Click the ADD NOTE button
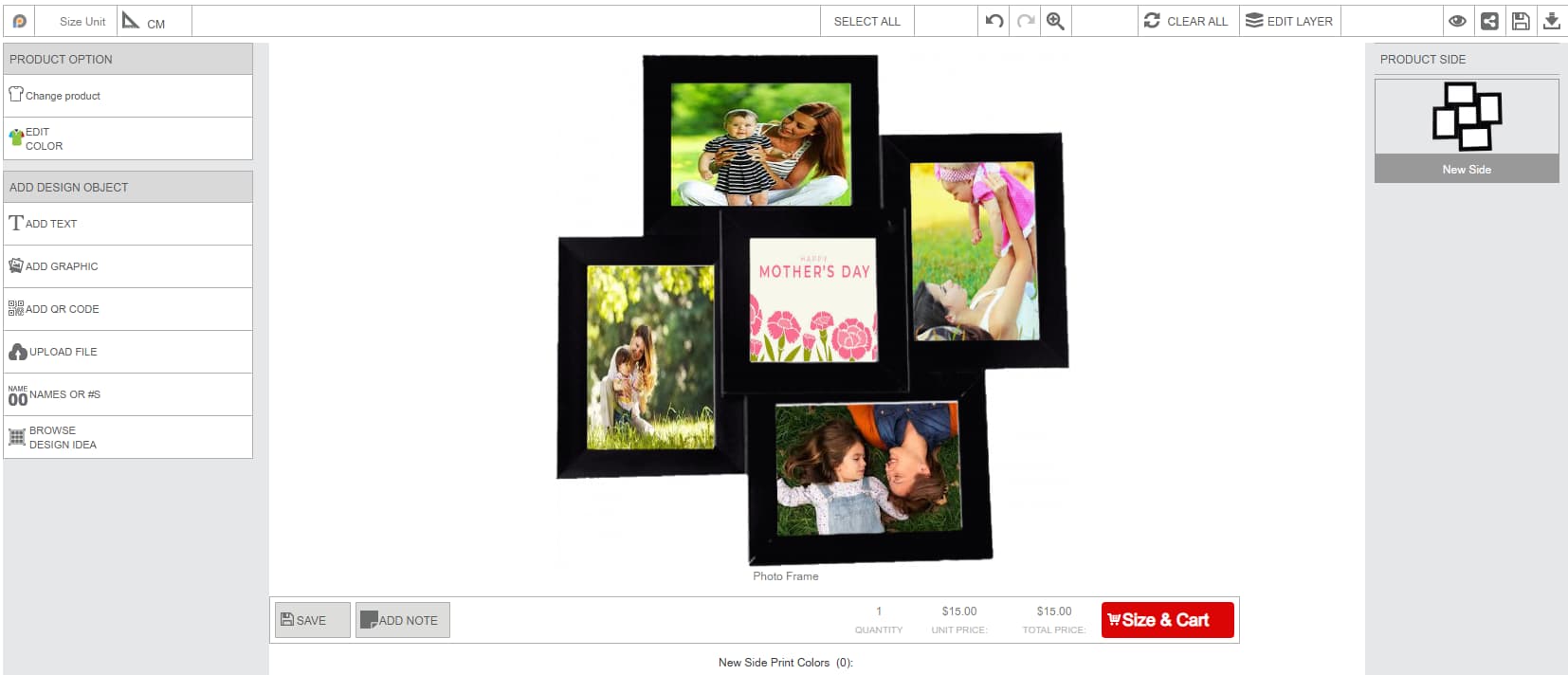1568x675 pixels. [403, 620]
